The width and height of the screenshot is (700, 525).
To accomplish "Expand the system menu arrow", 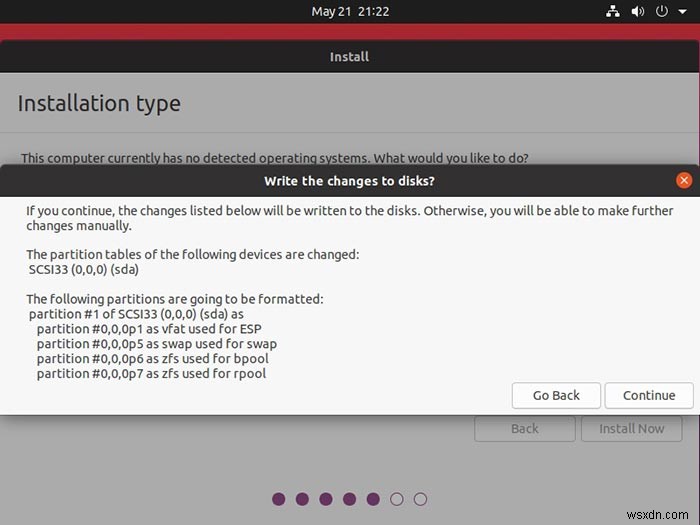I will pyautogui.click(x=683, y=12).
